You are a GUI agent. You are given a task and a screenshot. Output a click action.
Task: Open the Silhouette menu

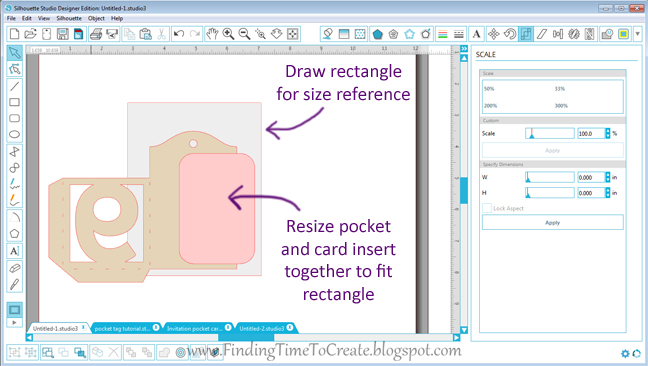[x=69, y=18]
